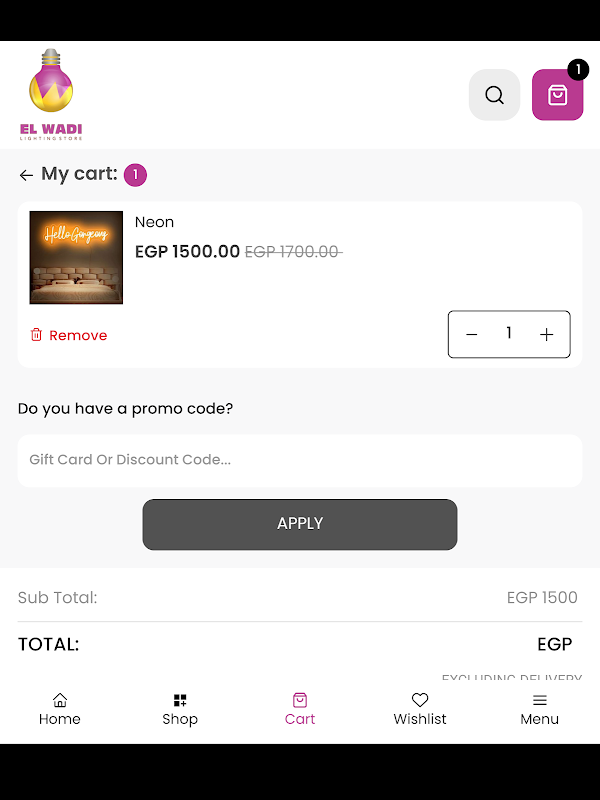Click the black notification badge on cart
The image size is (600, 800).
578,69
